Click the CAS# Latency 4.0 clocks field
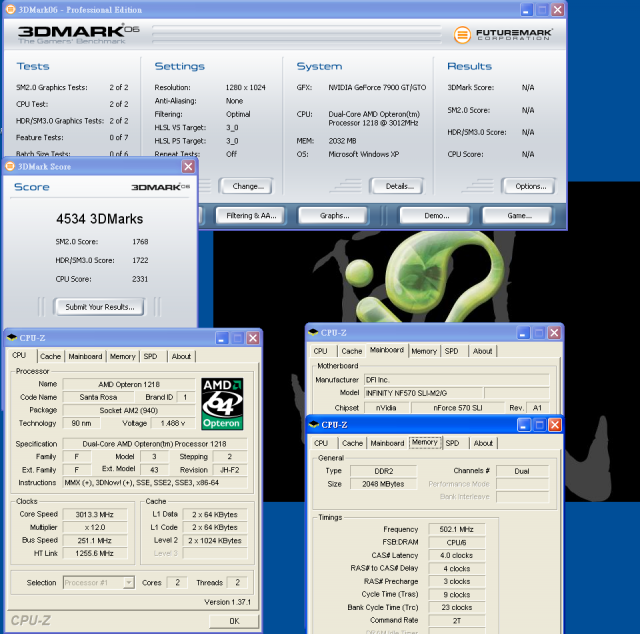640x634 pixels. coord(456,556)
